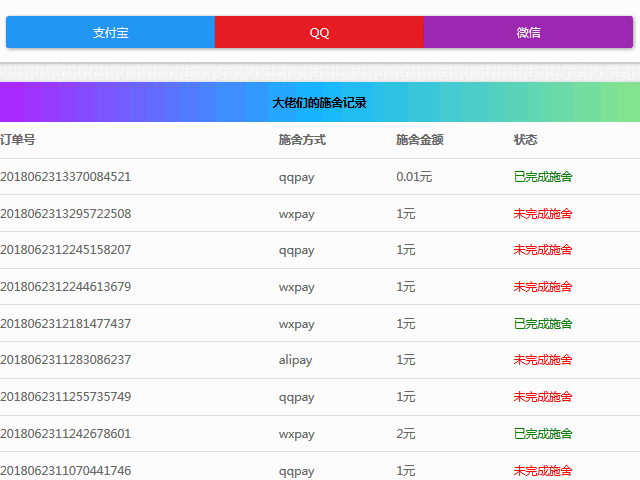Select order number 2018062313295722508
The width and height of the screenshot is (640, 480).
pos(66,214)
